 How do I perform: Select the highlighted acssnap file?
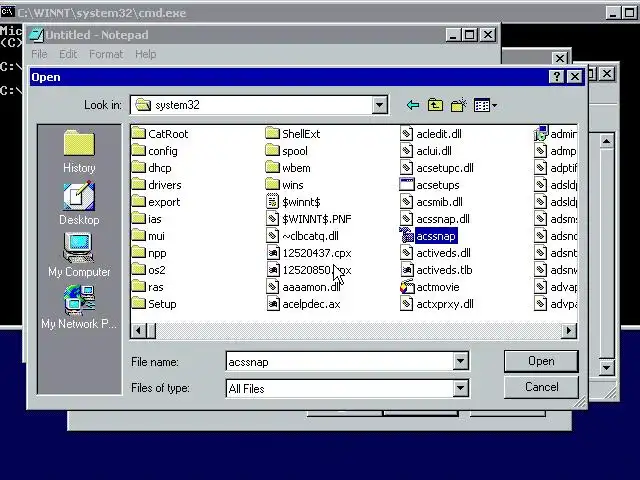428,236
